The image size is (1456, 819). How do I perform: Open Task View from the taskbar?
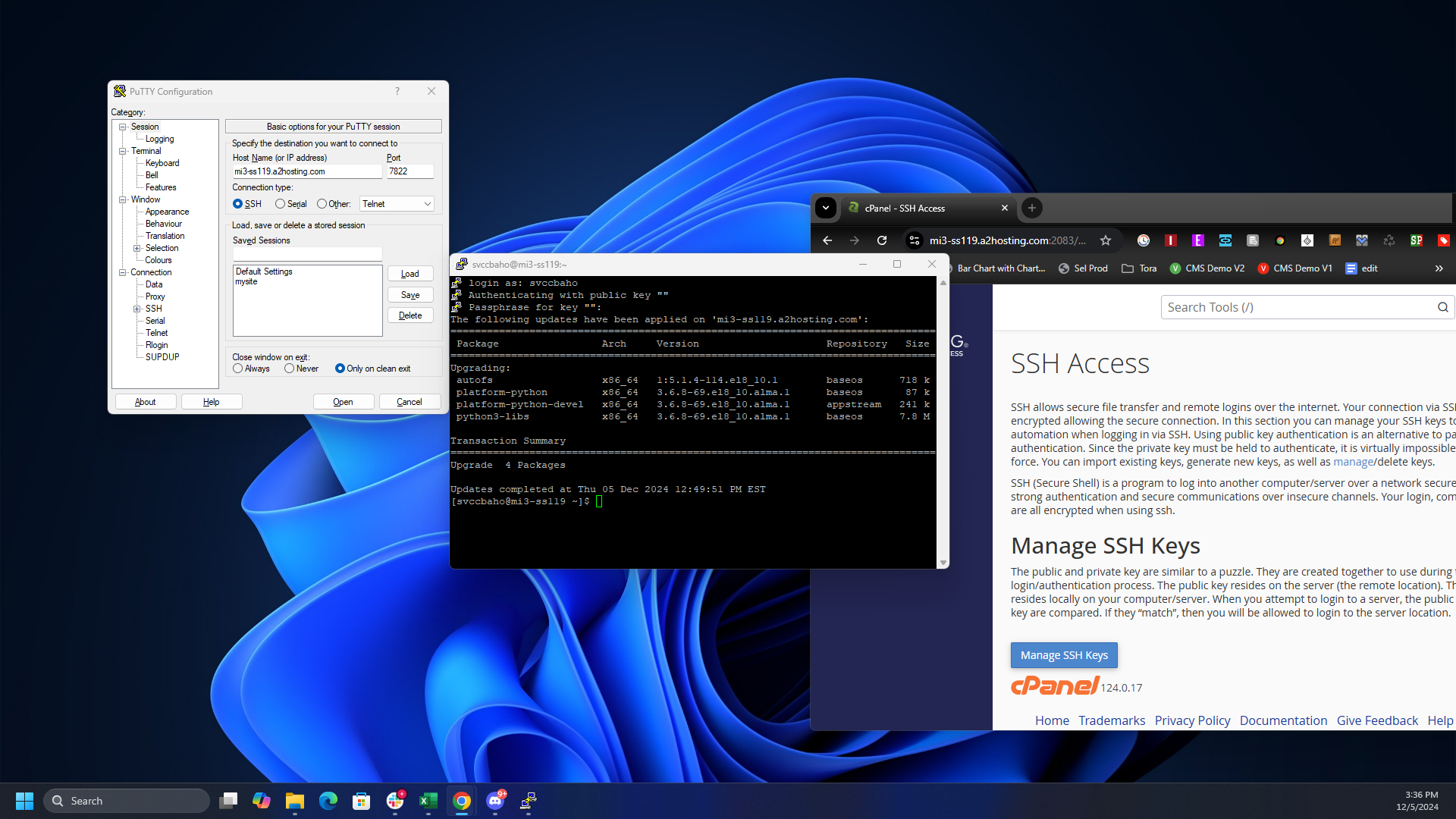coord(228,801)
